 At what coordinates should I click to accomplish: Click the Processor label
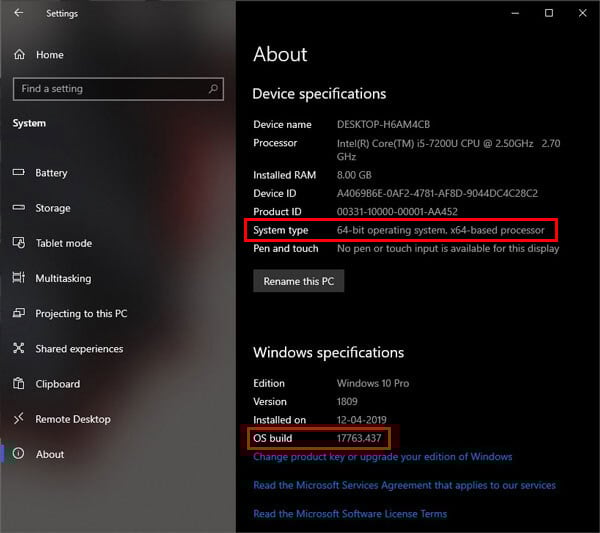[x=275, y=143]
